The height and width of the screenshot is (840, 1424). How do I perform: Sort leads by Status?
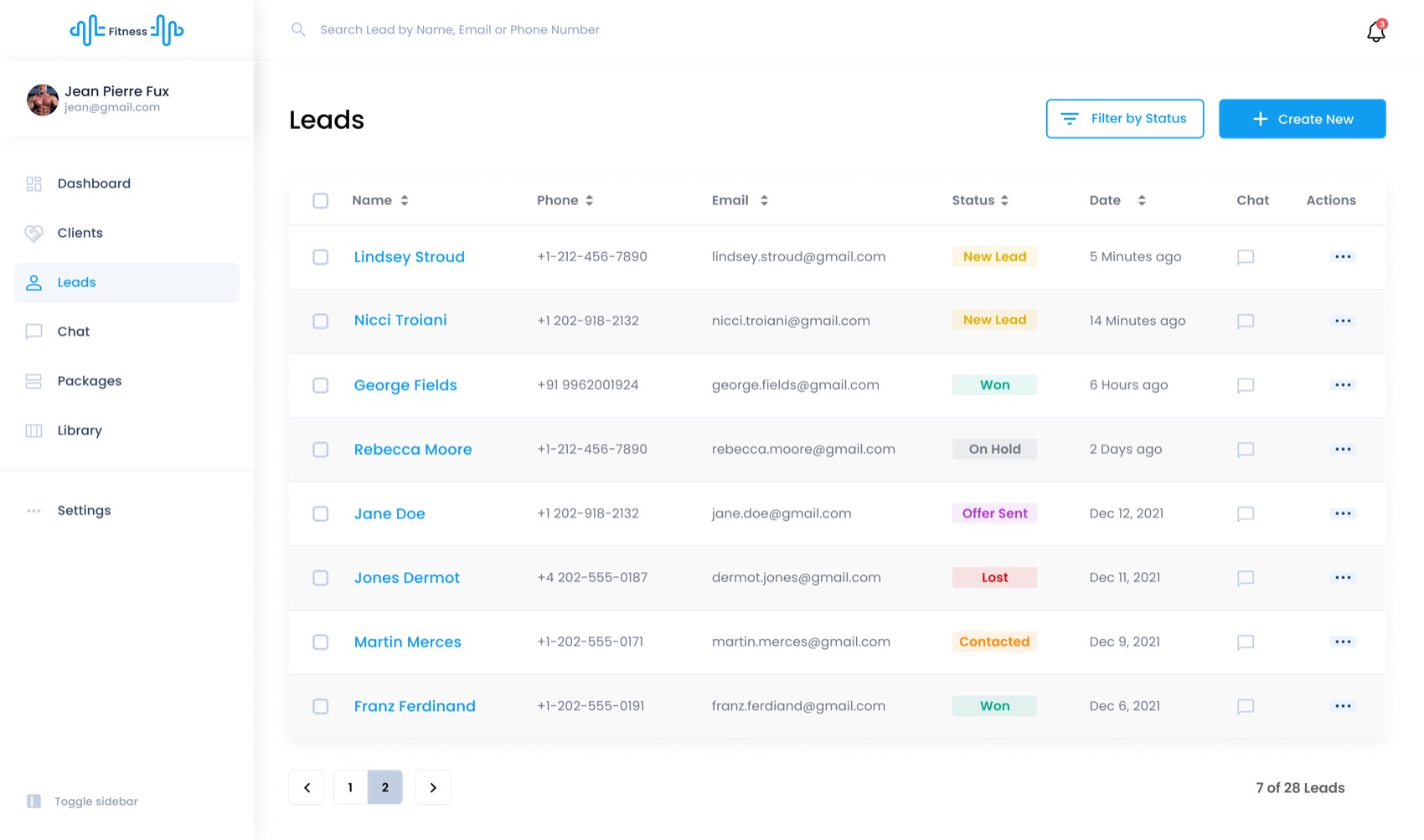pyautogui.click(x=1004, y=200)
